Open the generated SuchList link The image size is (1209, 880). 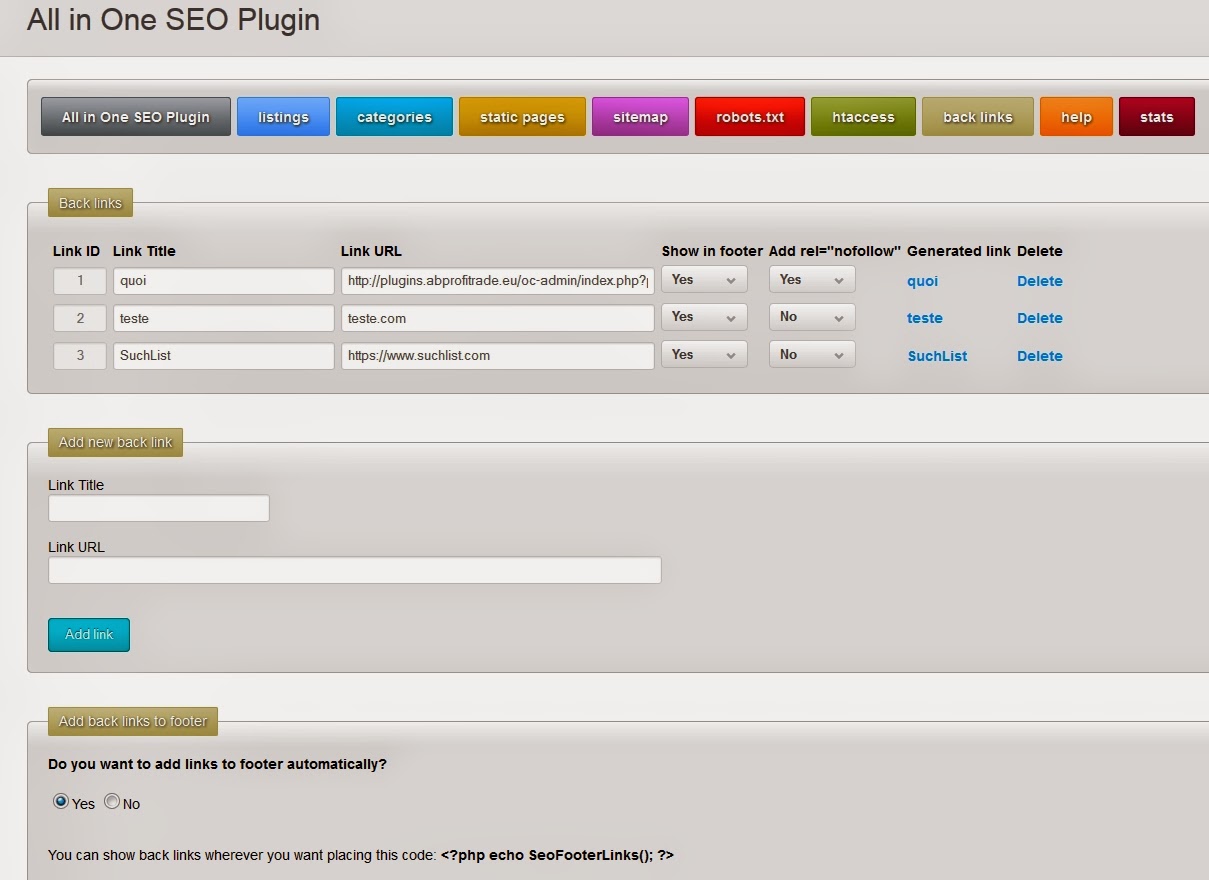(x=937, y=356)
